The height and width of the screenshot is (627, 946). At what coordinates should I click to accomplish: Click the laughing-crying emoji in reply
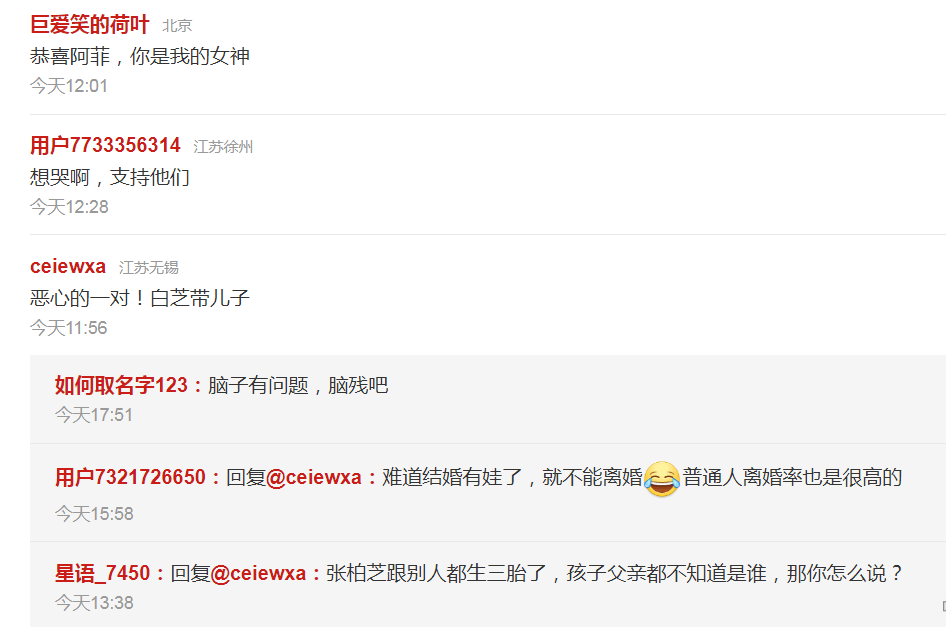click(662, 479)
